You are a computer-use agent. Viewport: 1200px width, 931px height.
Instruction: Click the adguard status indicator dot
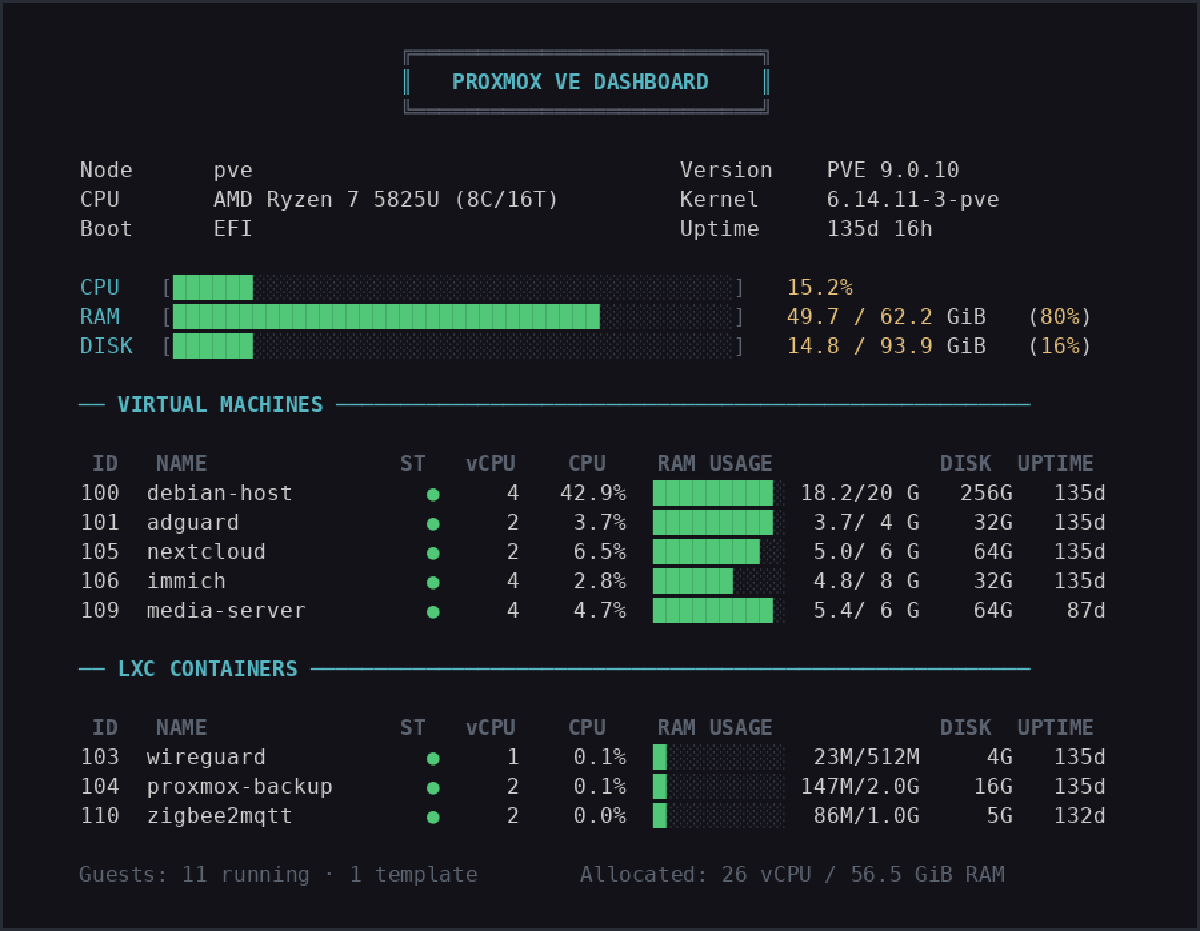[x=433, y=523]
